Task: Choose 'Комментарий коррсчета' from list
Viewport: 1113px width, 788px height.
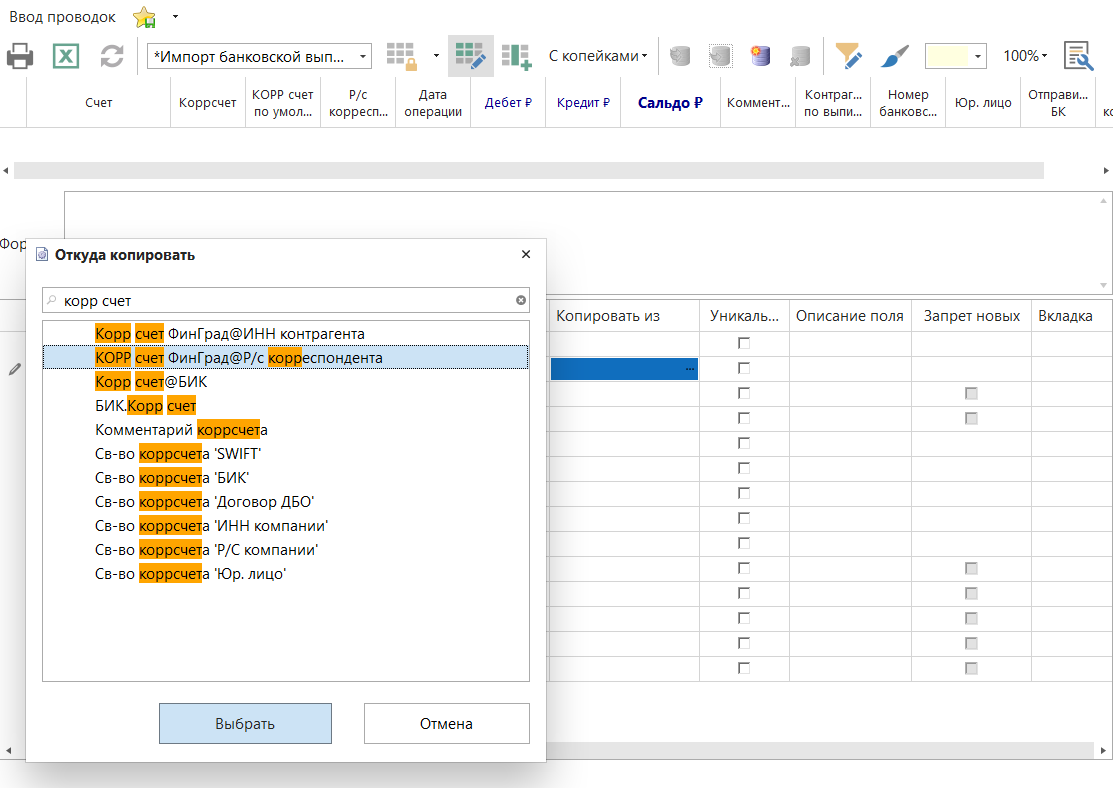Action: 181,430
